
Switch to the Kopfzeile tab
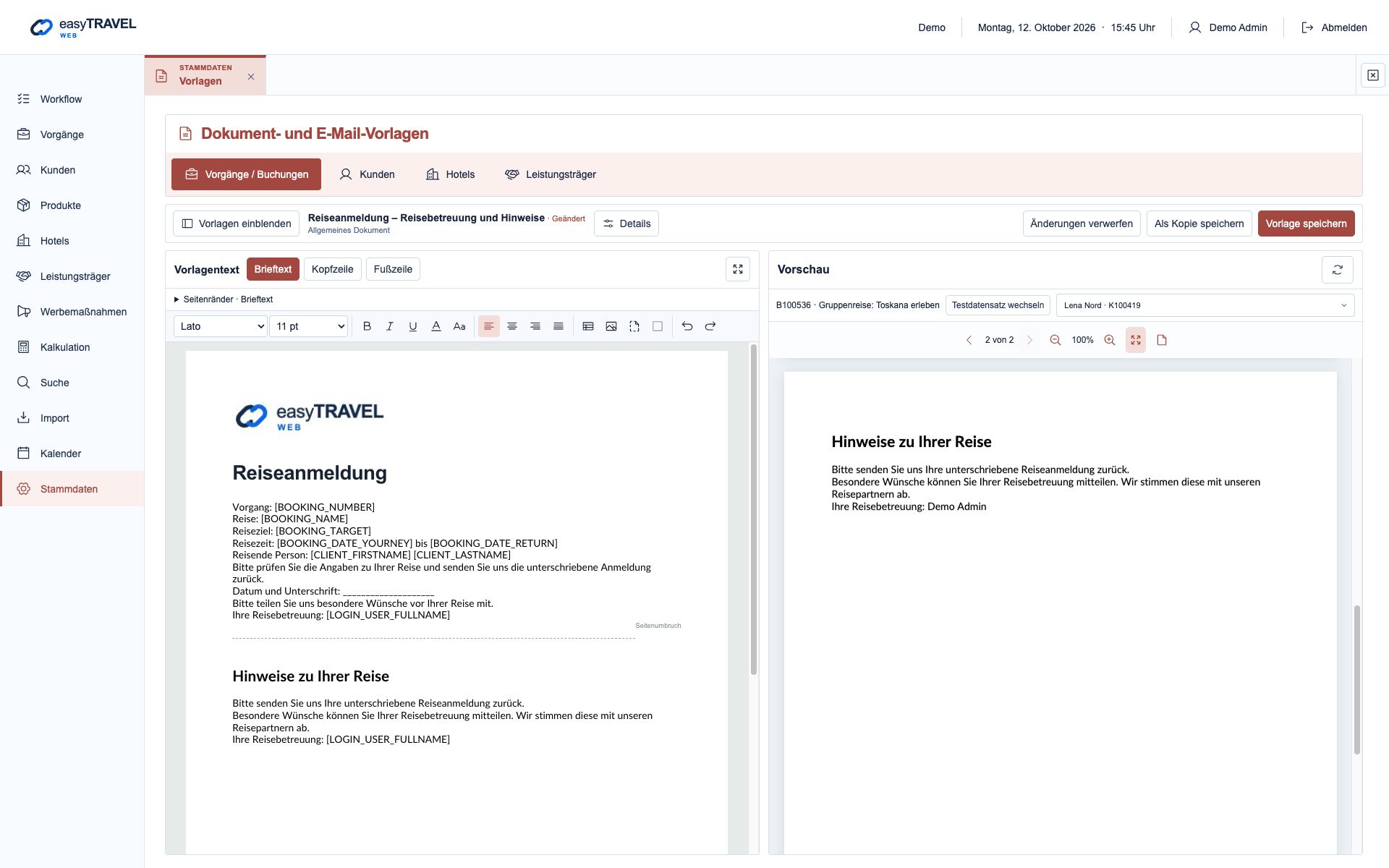333,269
